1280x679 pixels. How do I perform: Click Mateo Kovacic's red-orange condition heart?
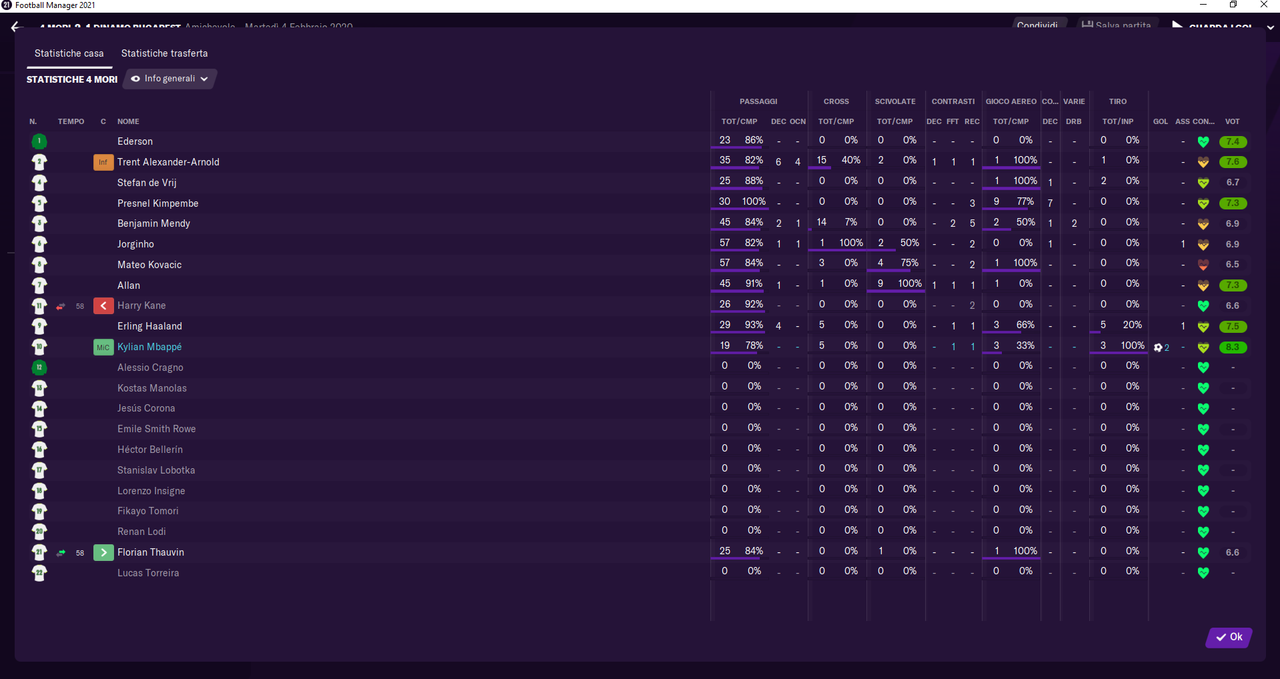tap(1203, 265)
